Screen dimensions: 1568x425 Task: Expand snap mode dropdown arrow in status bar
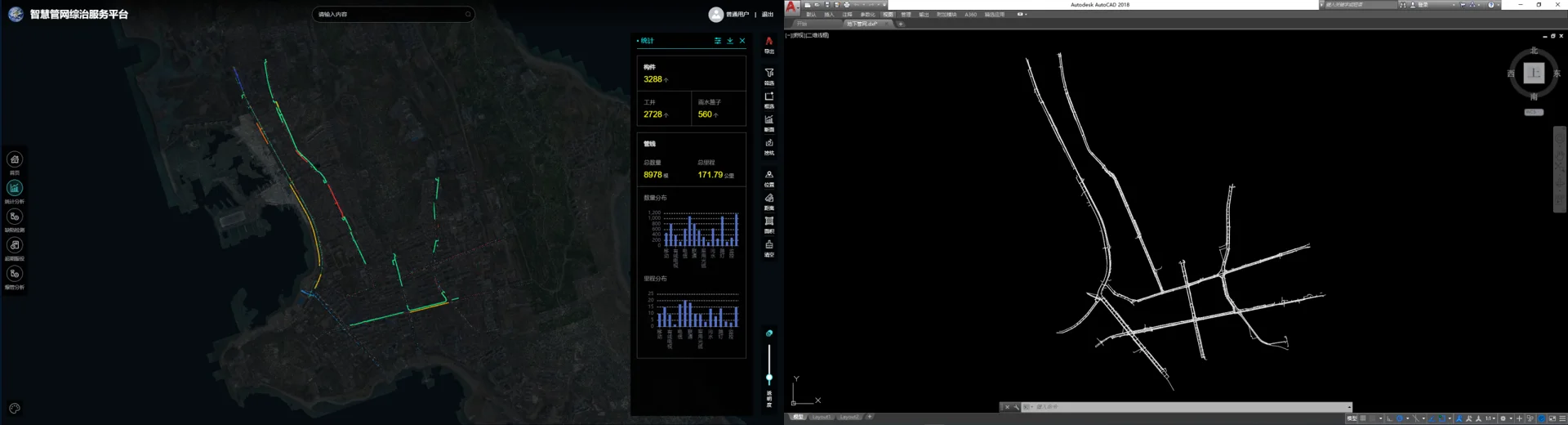[1381, 418]
